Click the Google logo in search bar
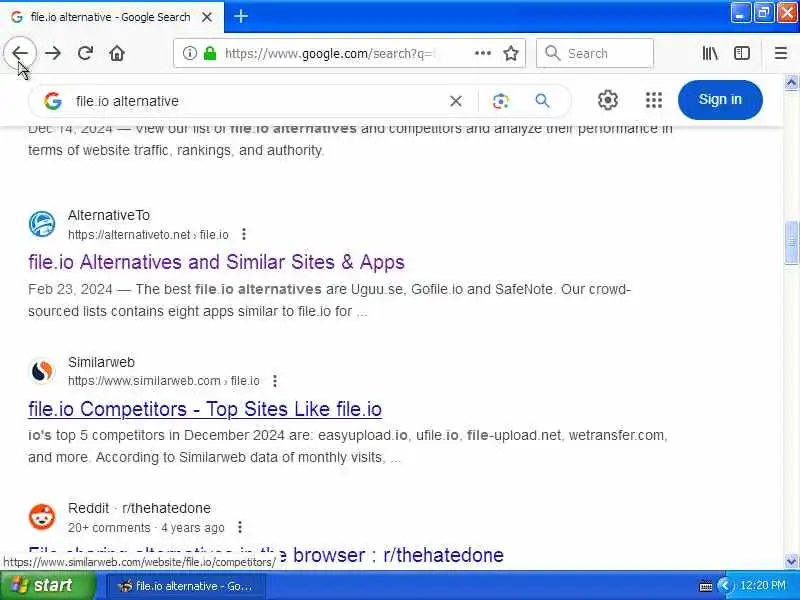The image size is (800, 600). click(x=53, y=101)
